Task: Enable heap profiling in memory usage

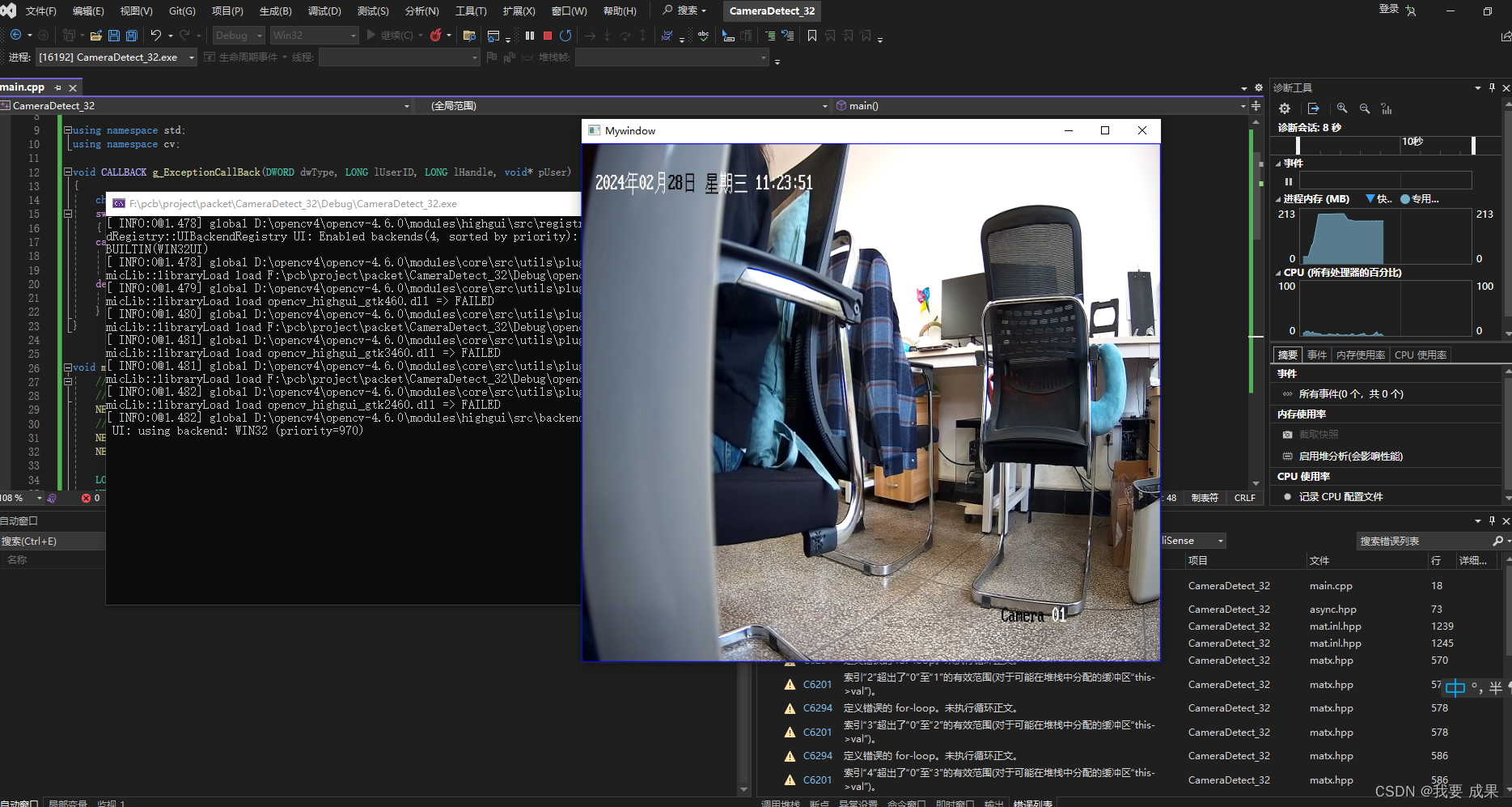Action: pyautogui.click(x=1350, y=457)
